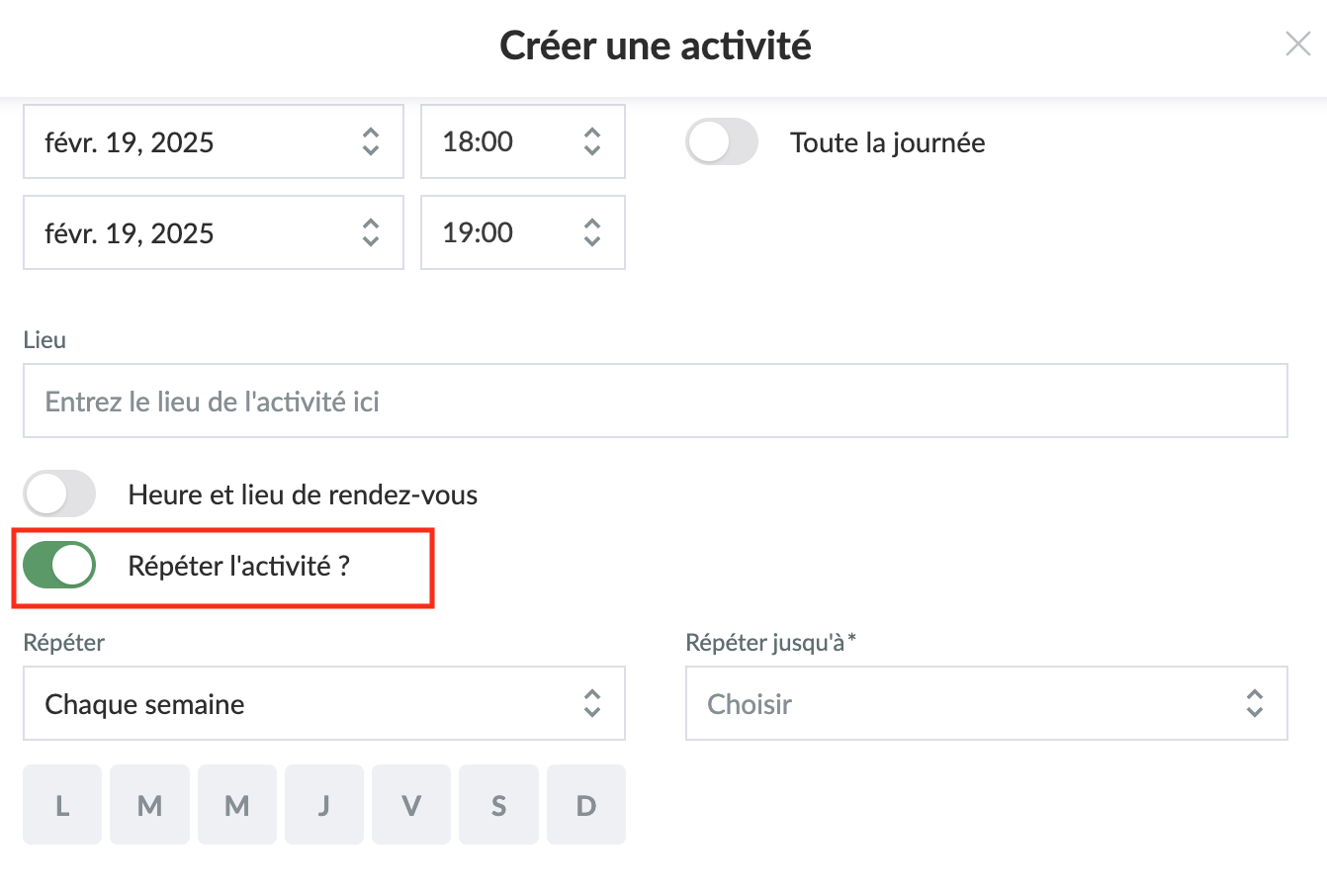The height and width of the screenshot is (896, 1327).
Task: Select L for Monday repetition
Action: click(x=62, y=805)
